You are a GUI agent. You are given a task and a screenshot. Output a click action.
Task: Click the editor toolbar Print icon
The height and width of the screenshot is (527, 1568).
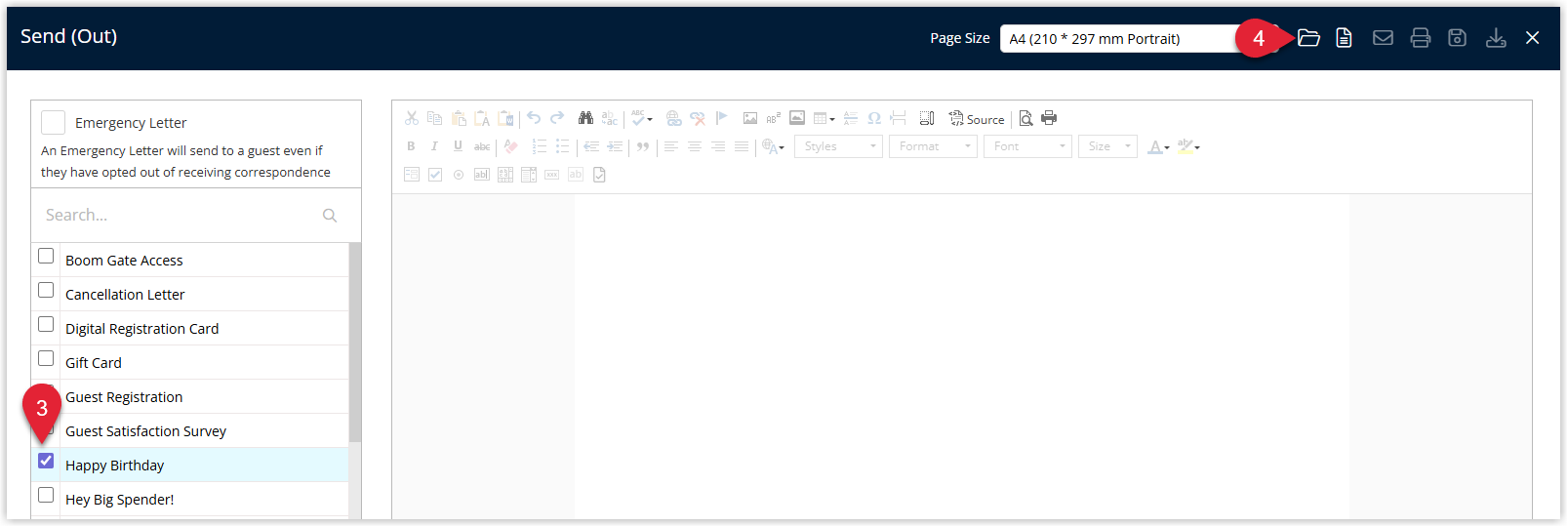[1049, 118]
